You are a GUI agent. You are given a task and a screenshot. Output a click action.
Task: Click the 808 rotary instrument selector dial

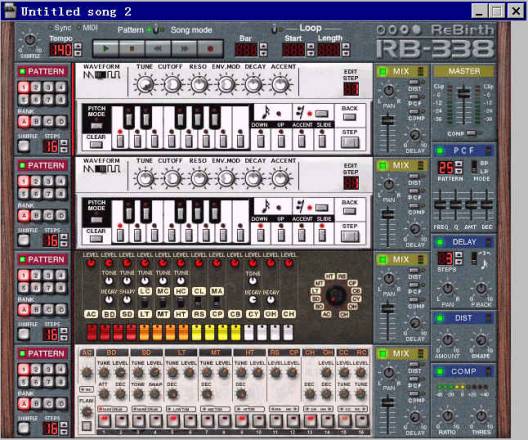pos(336,296)
